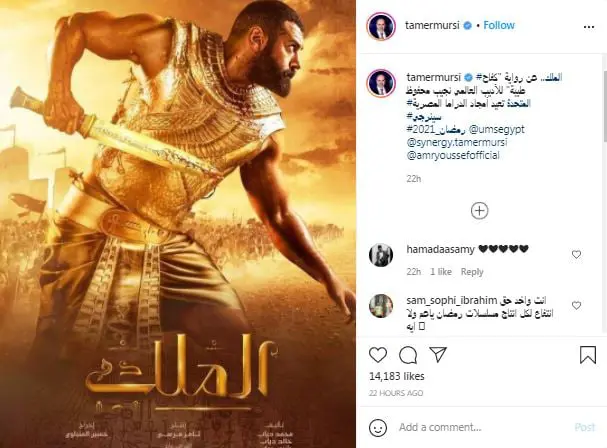Screen dimensions: 607x448
Task: Open the @synergy.tamermursi mention
Action: pyautogui.click(x=457, y=142)
